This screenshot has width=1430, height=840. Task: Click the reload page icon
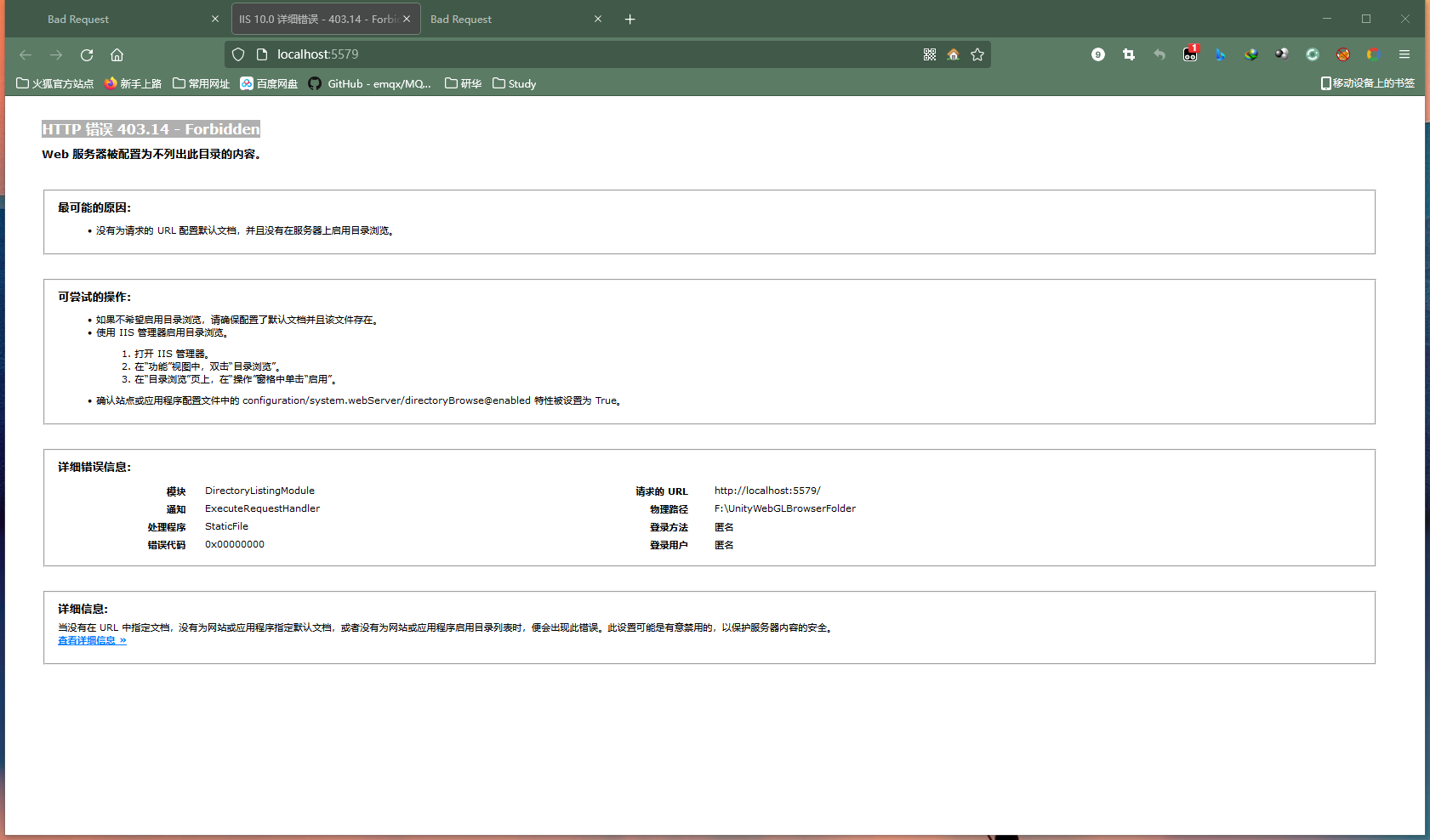tap(86, 54)
